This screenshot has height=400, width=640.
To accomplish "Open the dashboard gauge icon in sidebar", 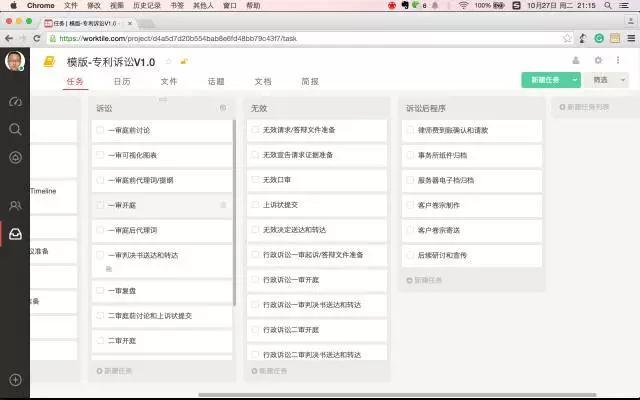I will (16, 101).
